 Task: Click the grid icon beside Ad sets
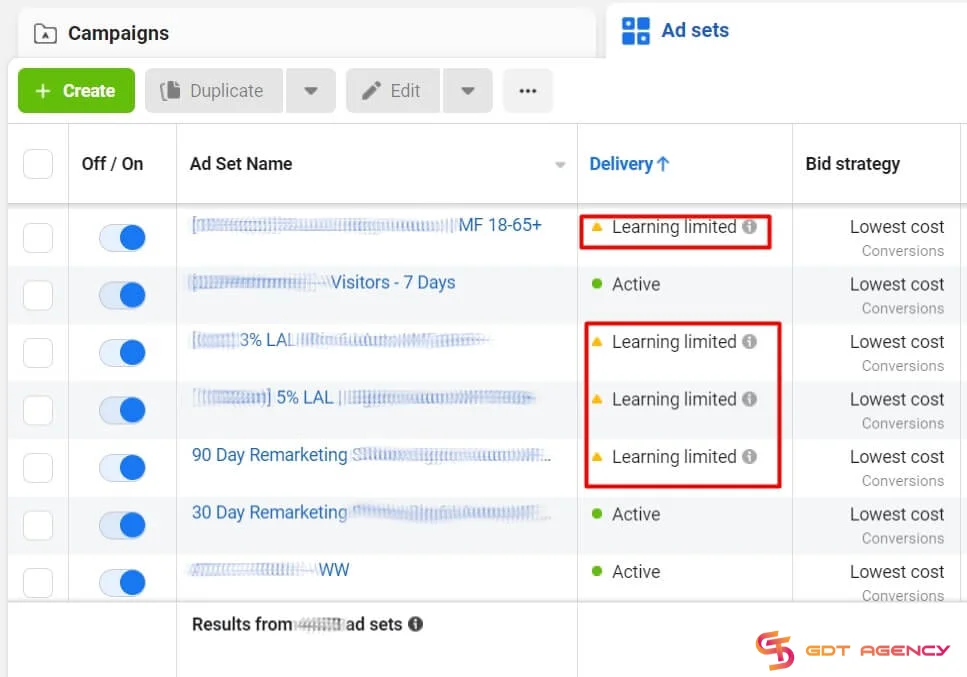pos(634,31)
